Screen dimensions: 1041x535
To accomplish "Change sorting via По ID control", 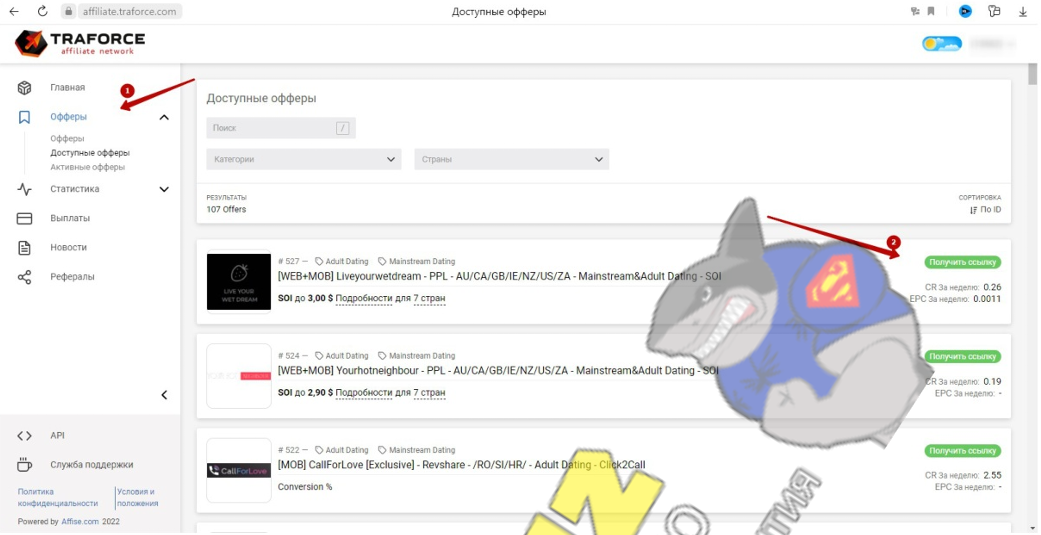I will point(985,209).
